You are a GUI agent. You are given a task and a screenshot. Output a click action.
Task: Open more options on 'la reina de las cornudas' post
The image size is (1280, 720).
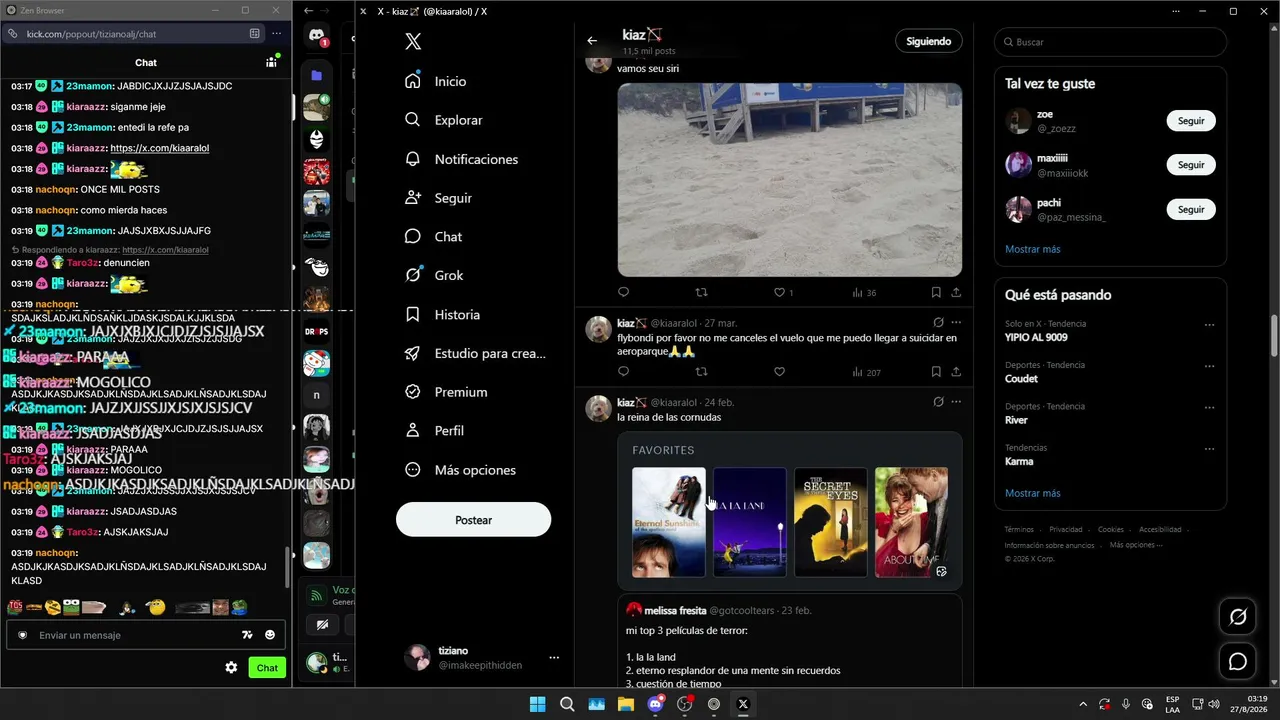pyautogui.click(x=956, y=402)
